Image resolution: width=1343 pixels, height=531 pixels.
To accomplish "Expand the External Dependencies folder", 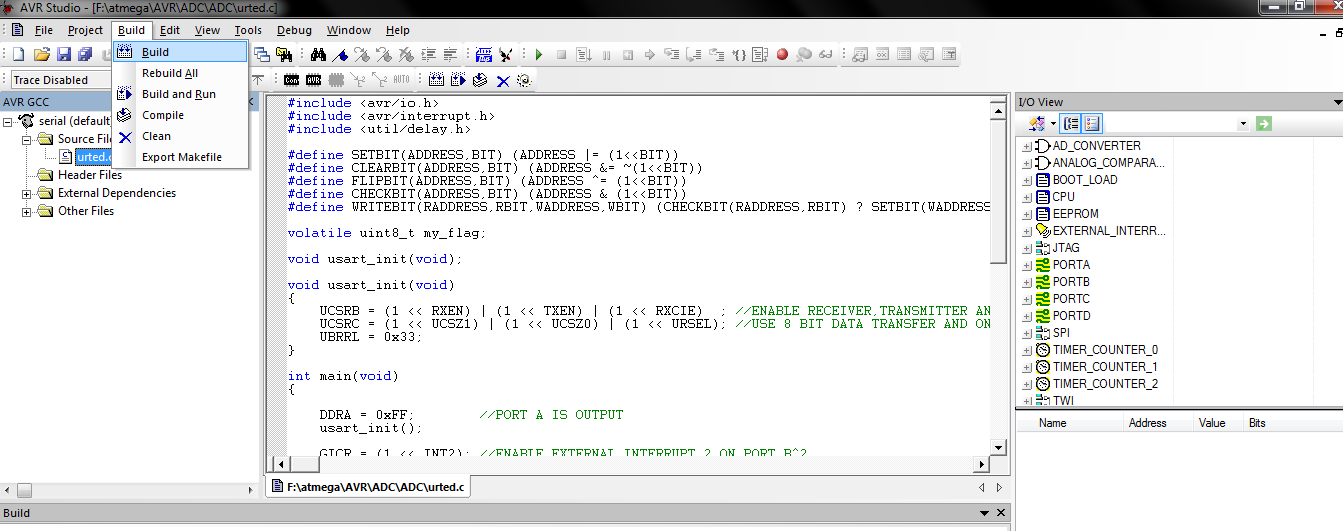I will (27, 193).
